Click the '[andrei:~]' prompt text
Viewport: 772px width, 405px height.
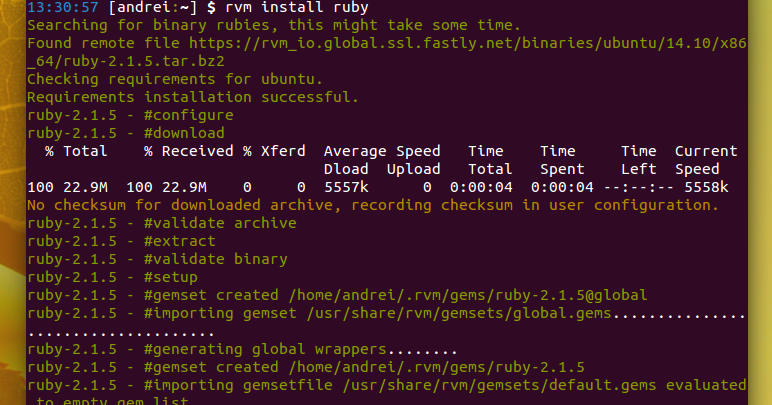(x=152, y=8)
